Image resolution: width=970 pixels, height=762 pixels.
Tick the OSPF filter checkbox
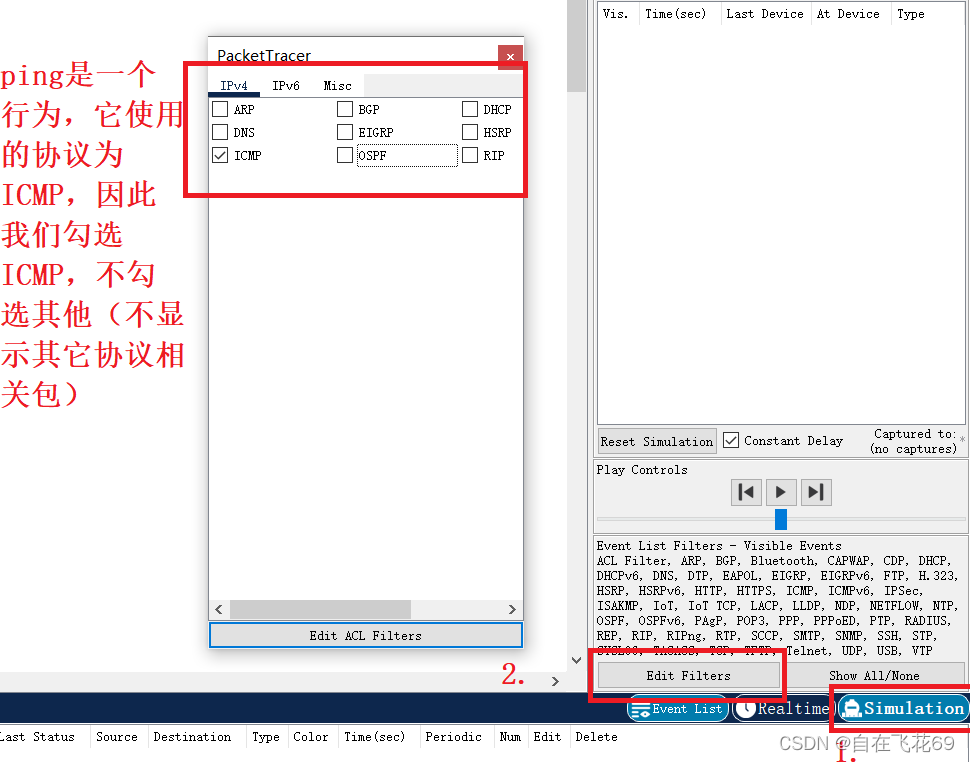345,155
